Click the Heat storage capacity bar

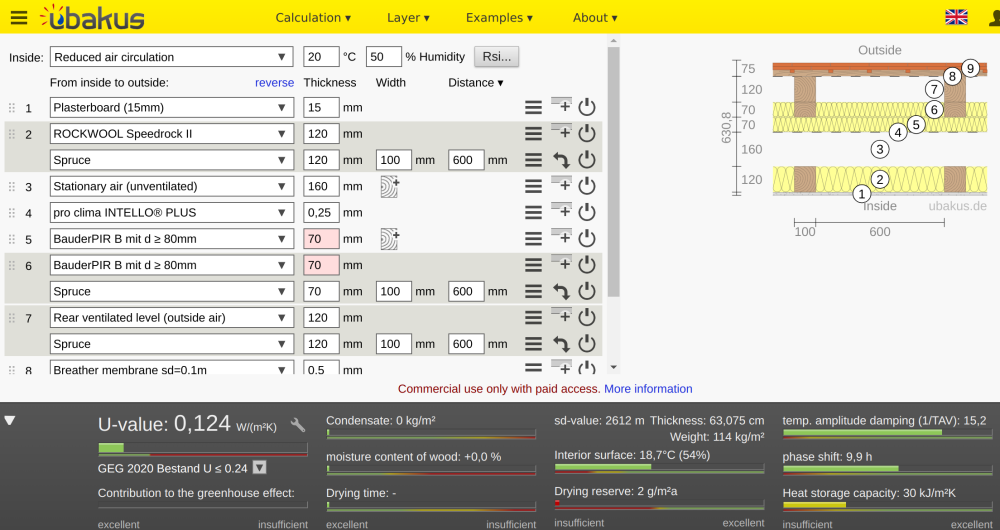pyautogui.click(x=887, y=505)
